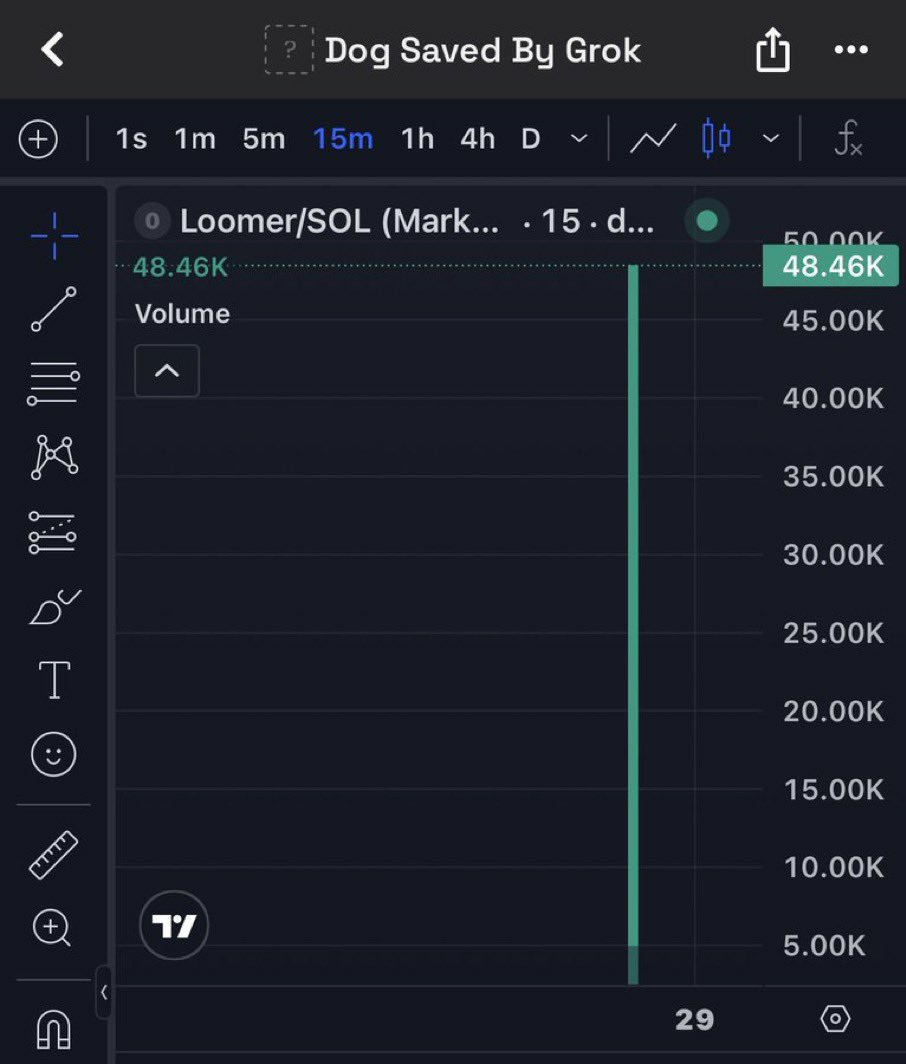This screenshot has width=906, height=1064.
Task: Tap the green 48.46K value in the legend
Action: tap(181, 267)
